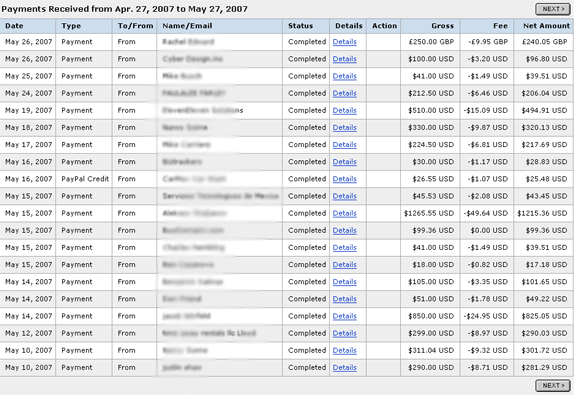Click the $26.55 USD gross amount
Screen dimensions: 574x396
433,179
